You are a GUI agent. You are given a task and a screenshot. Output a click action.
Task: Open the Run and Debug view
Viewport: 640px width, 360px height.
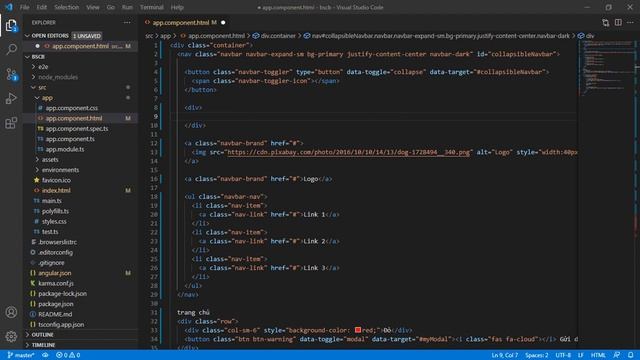coord(11,98)
